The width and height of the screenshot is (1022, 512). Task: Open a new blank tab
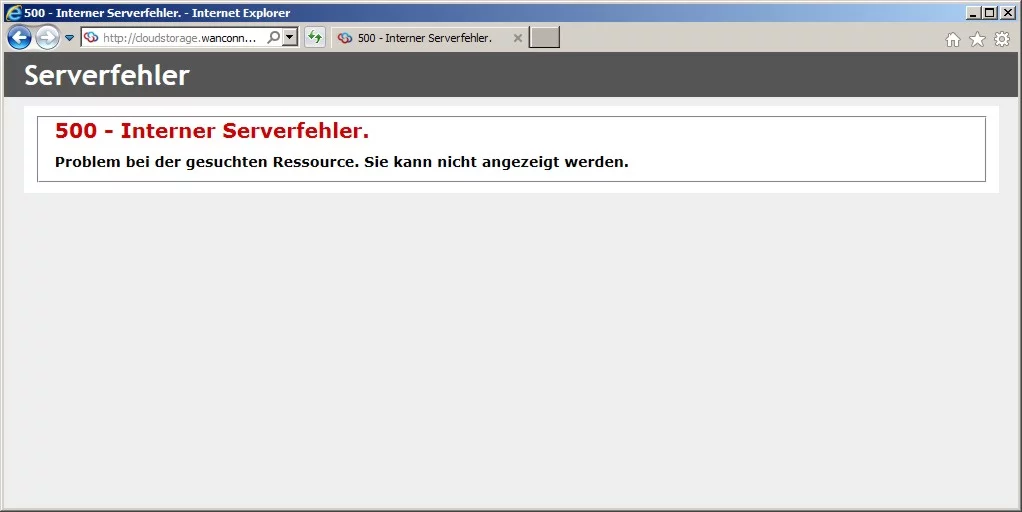(x=544, y=38)
